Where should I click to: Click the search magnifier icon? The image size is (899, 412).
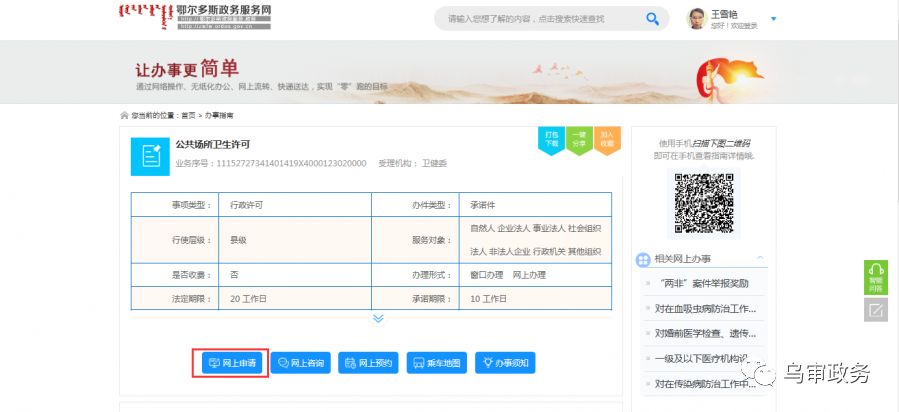coord(652,18)
